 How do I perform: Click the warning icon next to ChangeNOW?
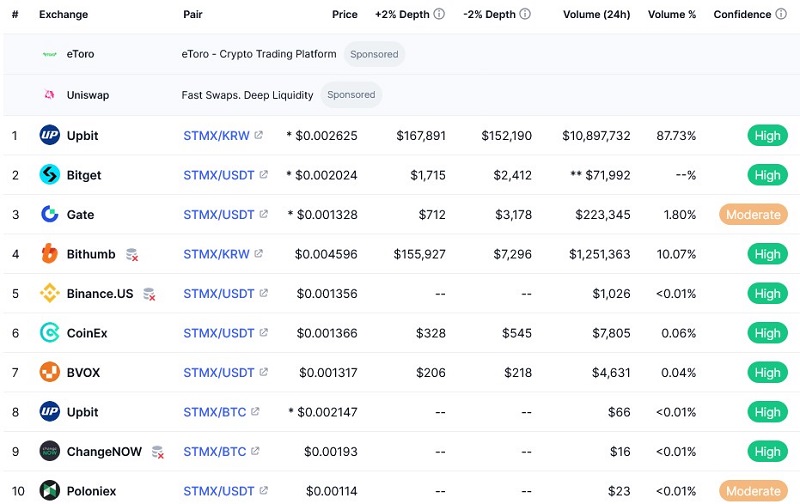[158, 452]
